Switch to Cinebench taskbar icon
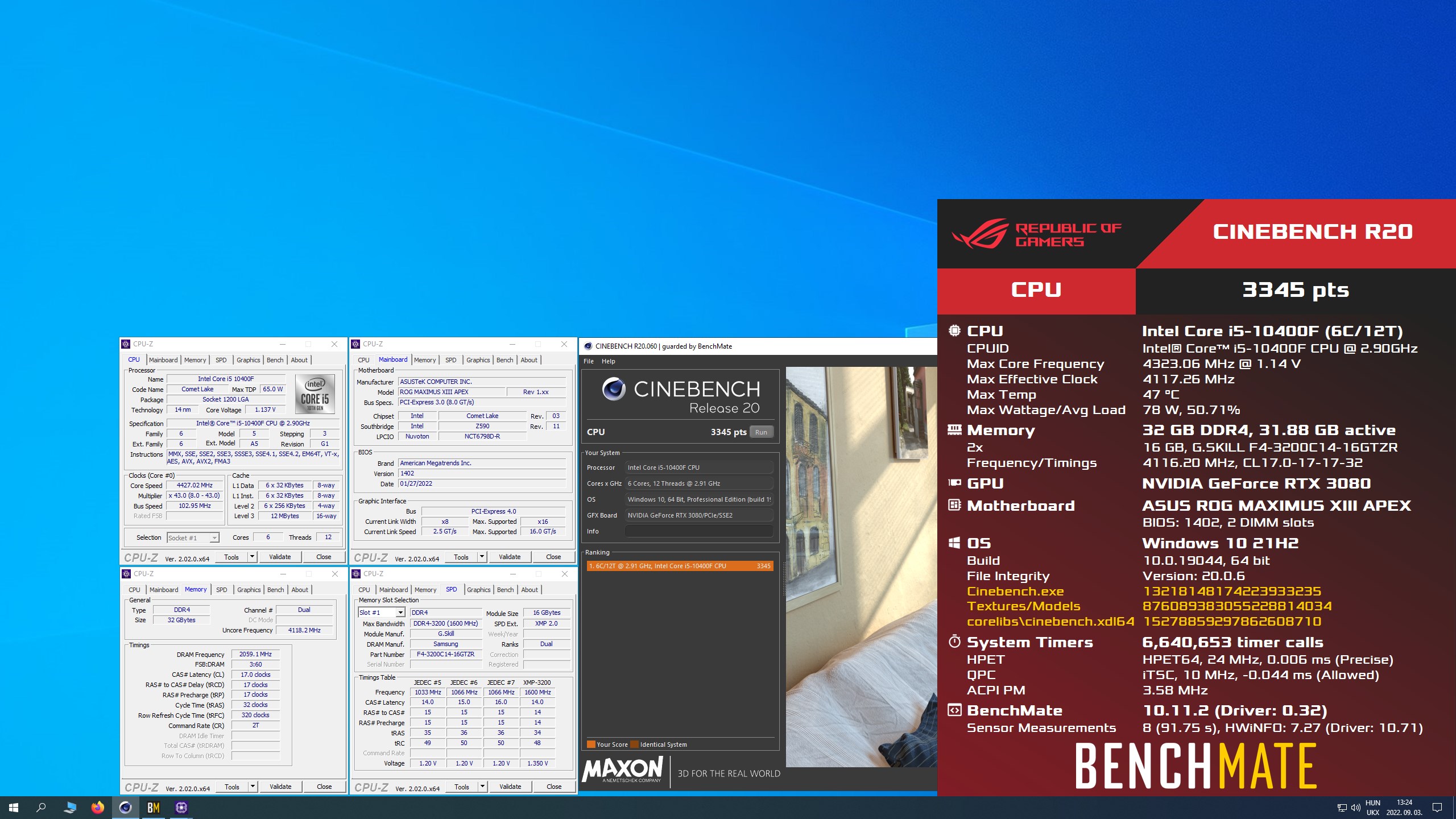Screen dimensions: 1456x819 tap(125, 807)
